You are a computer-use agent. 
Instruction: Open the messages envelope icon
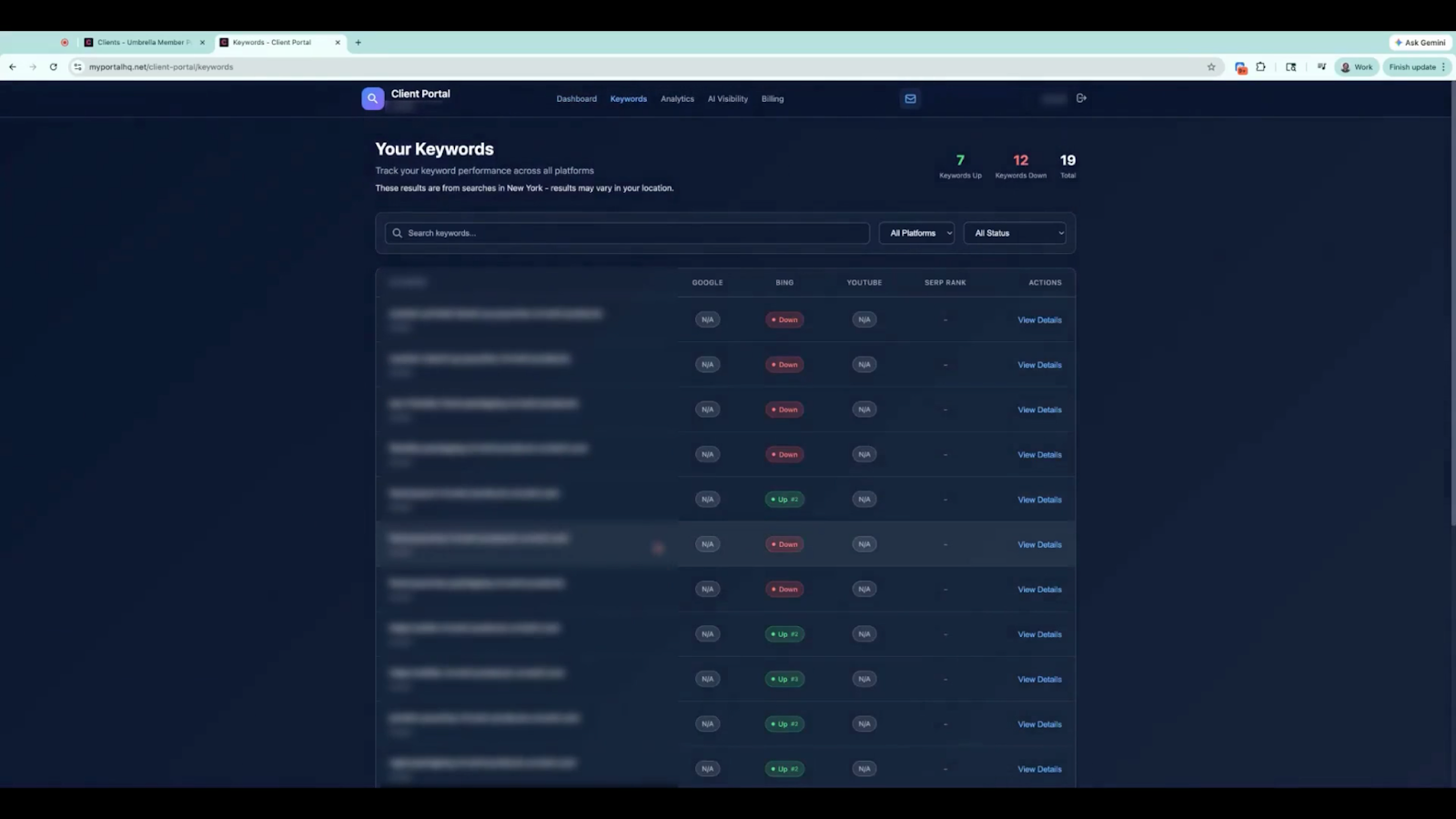[x=910, y=98]
